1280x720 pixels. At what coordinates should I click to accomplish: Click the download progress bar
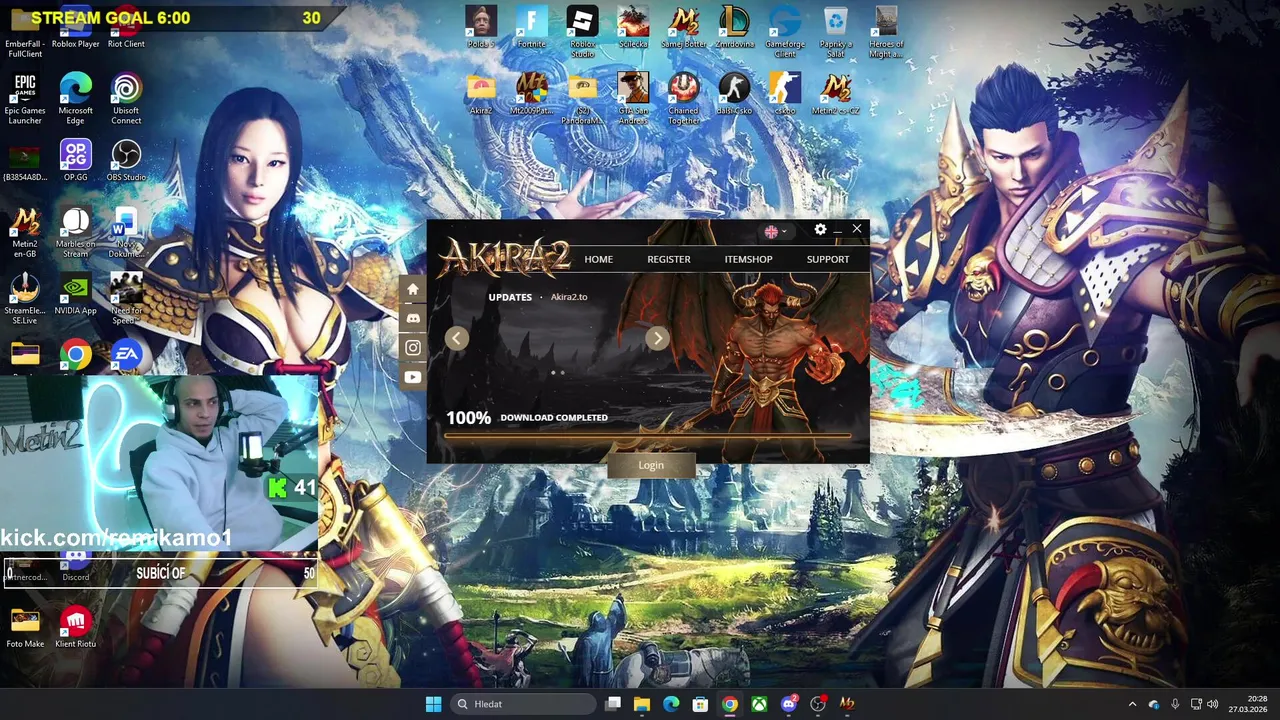[x=648, y=435]
